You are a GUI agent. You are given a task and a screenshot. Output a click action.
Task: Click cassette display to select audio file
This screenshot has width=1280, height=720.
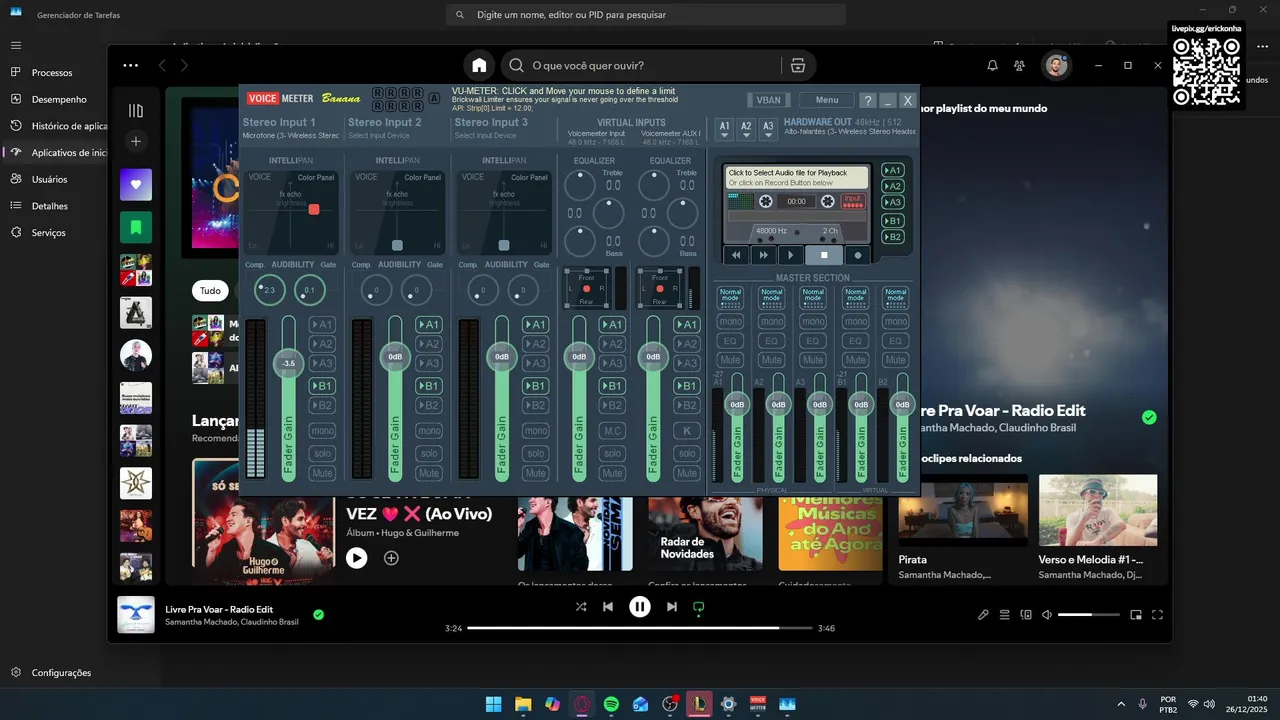[x=797, y=177]
